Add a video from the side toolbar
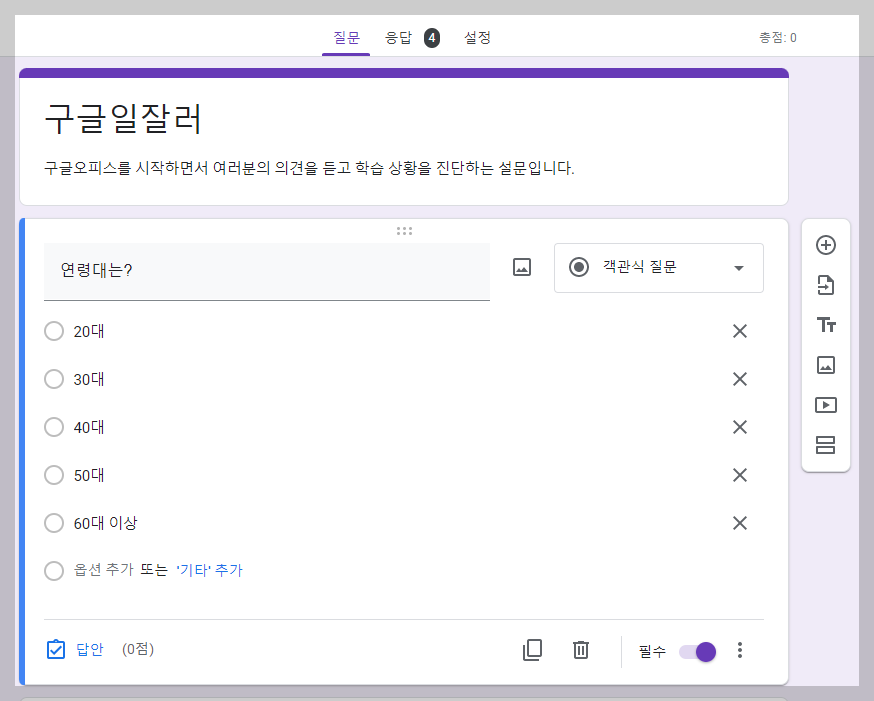This screenshot has width=874, height=701. pos(826,405)
